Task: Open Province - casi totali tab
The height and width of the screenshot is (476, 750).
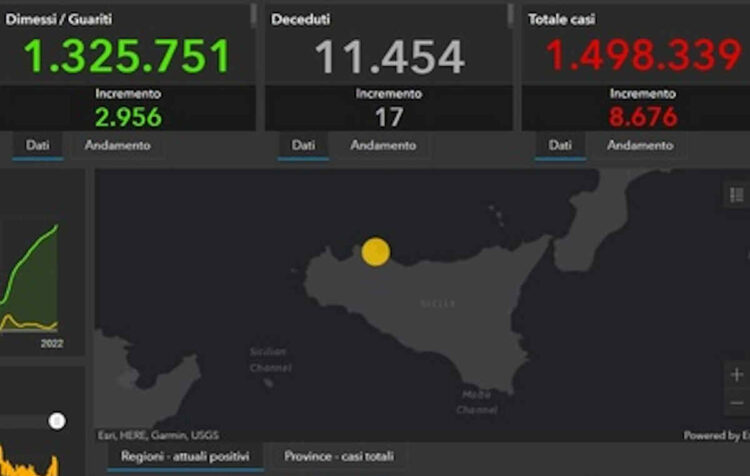Action: 339,457
